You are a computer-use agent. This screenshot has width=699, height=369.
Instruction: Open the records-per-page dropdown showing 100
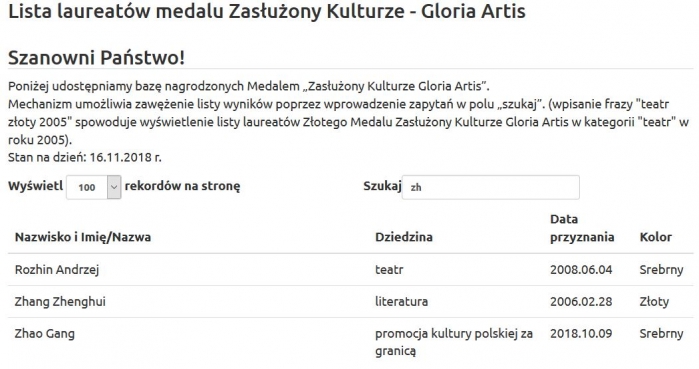point(94,187)
